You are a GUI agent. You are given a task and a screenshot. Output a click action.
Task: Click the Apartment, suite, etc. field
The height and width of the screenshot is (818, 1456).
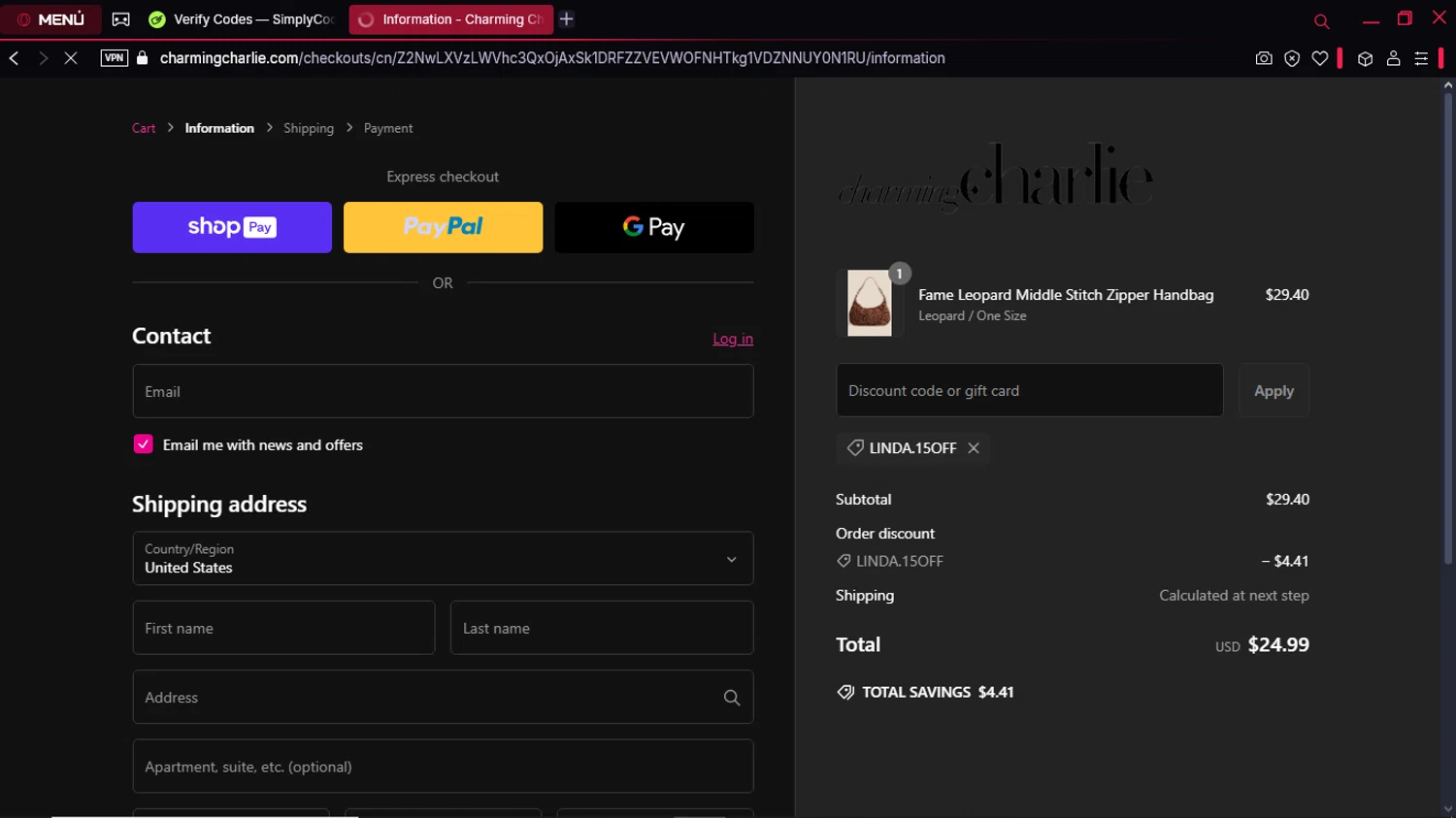(x=443, y=767)
